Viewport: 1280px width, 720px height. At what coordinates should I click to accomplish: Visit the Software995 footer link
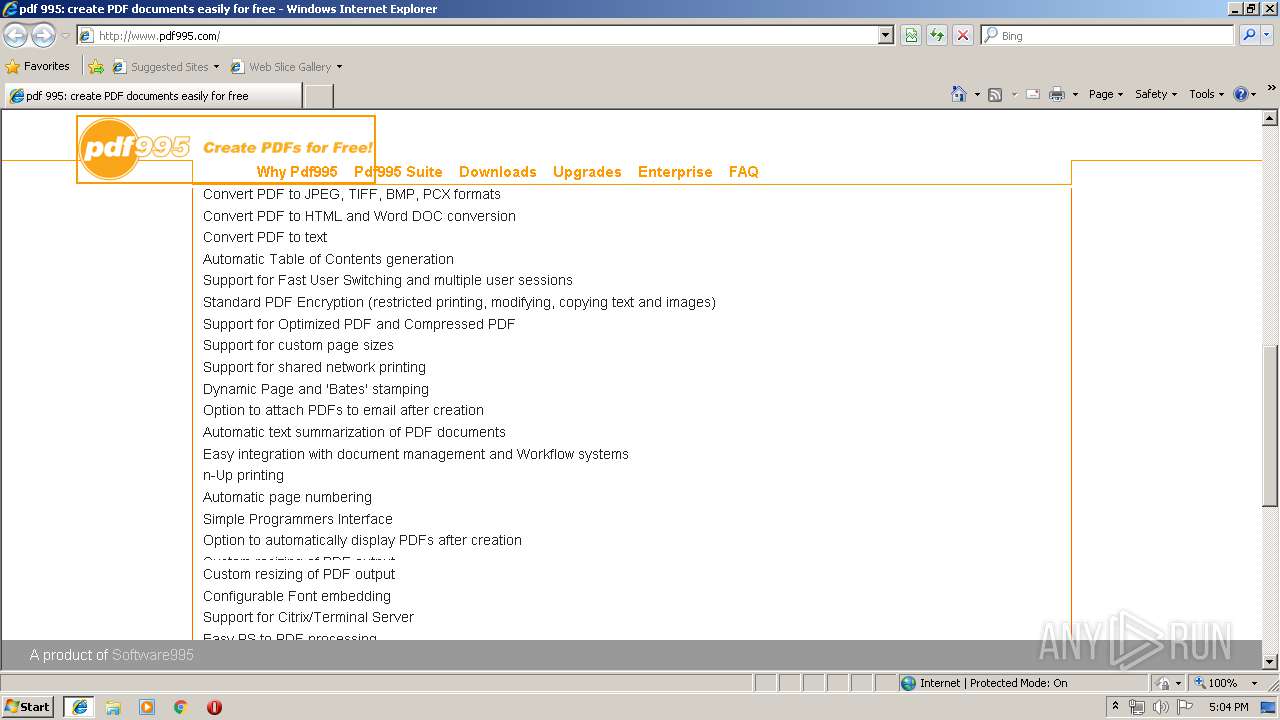153,655
